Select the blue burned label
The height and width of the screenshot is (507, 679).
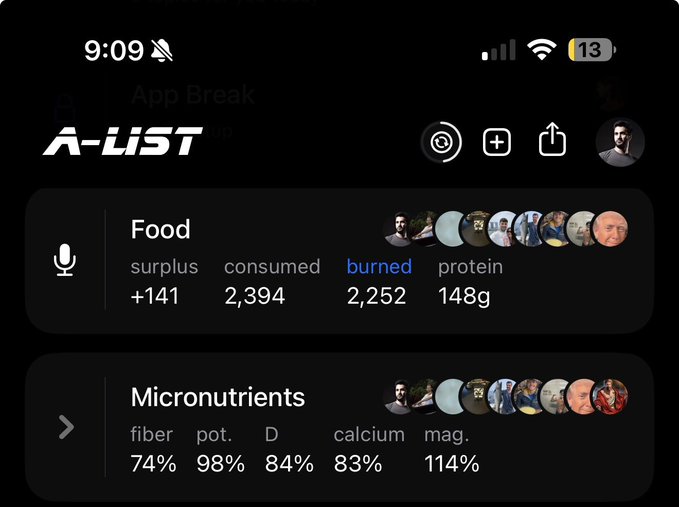click(x=379, y=267)
